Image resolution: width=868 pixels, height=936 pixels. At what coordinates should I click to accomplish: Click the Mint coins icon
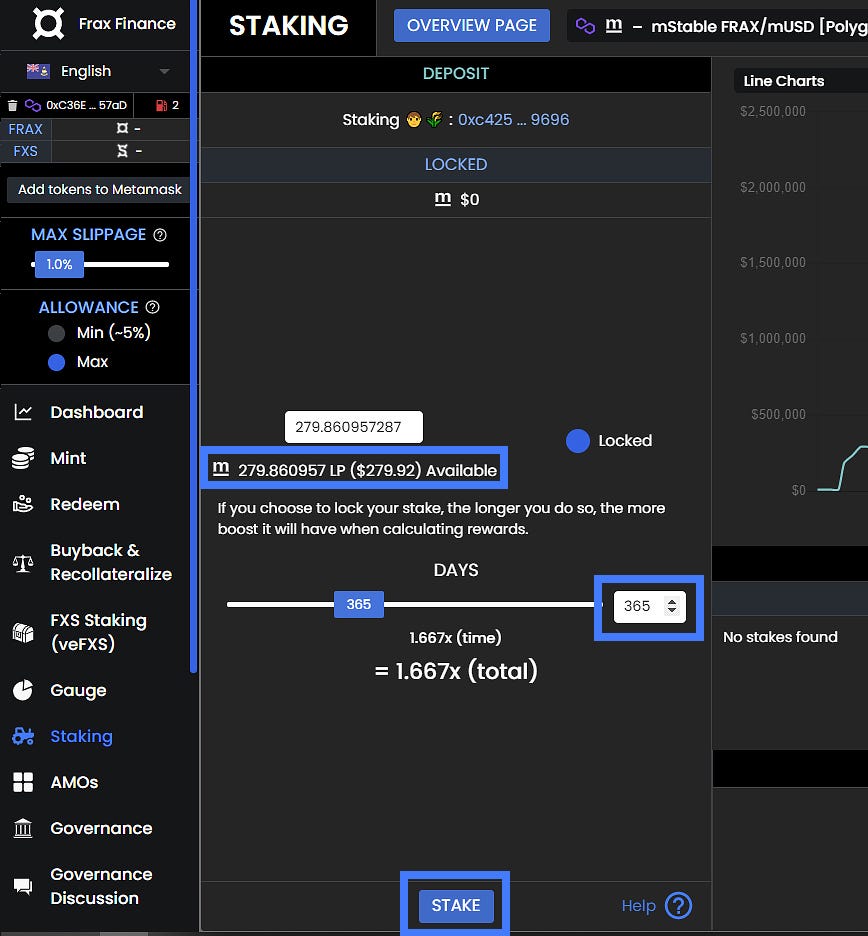coord(23,458)
